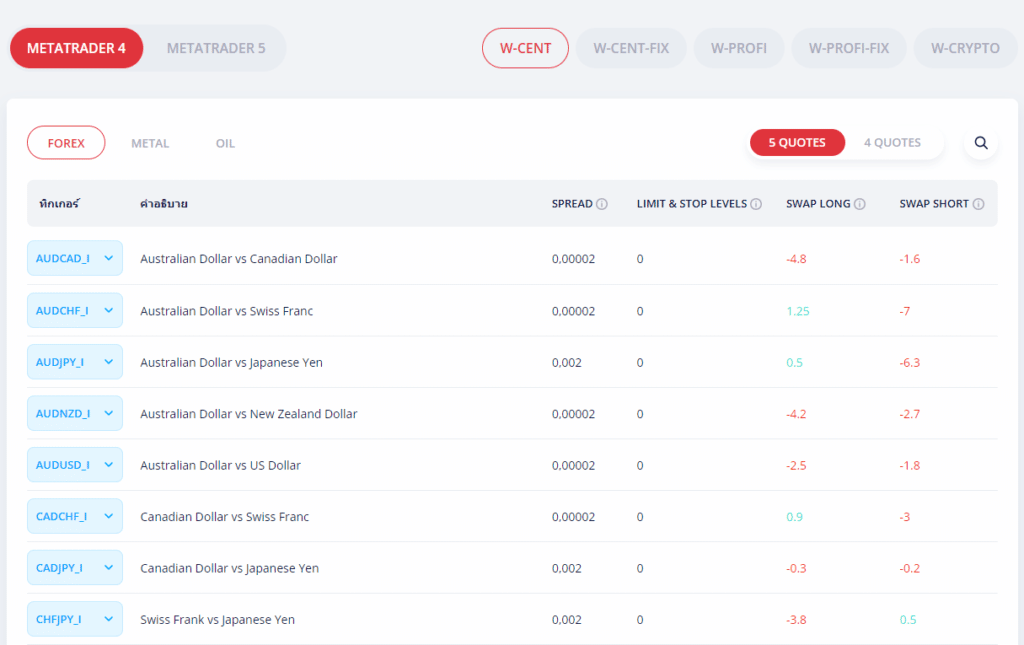Click swap long value -3.8
The width and height of the screenshot is (1024, 645).
pyautogui.click(x=796, y=620)
